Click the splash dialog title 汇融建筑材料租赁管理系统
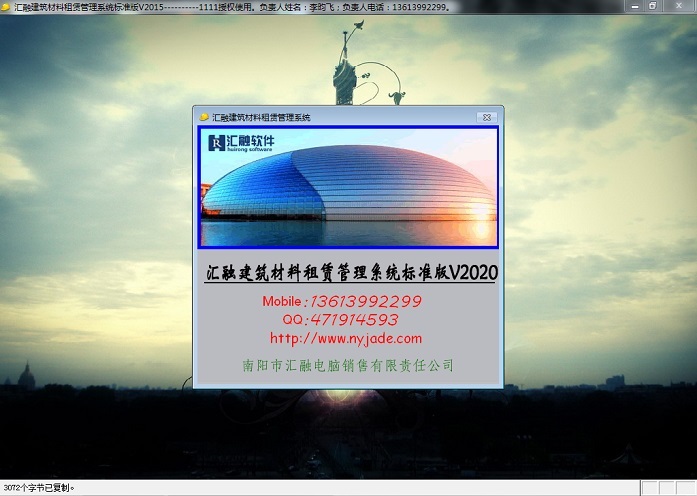 point(261,117)
